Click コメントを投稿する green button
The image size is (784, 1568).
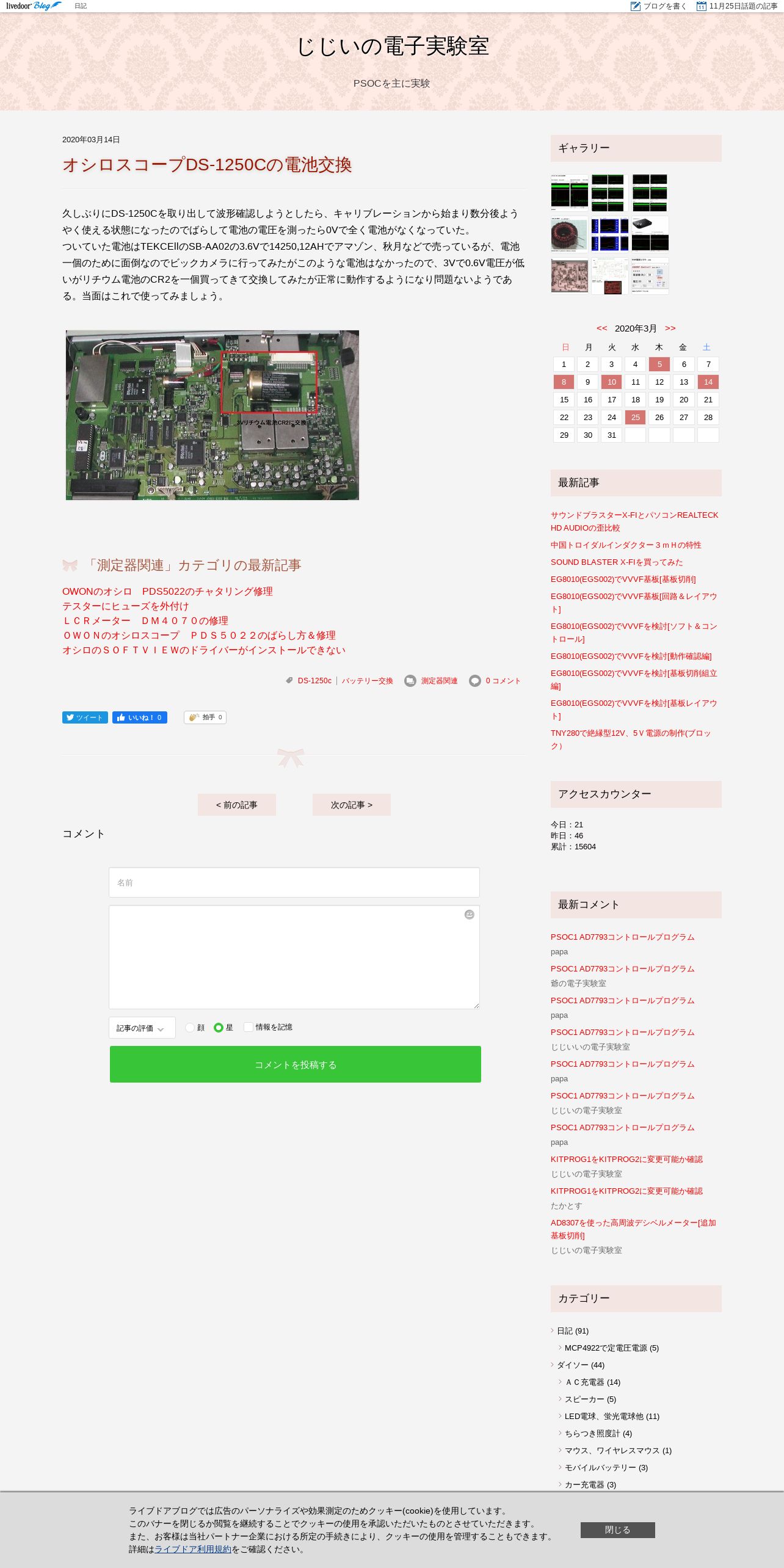296,1064
